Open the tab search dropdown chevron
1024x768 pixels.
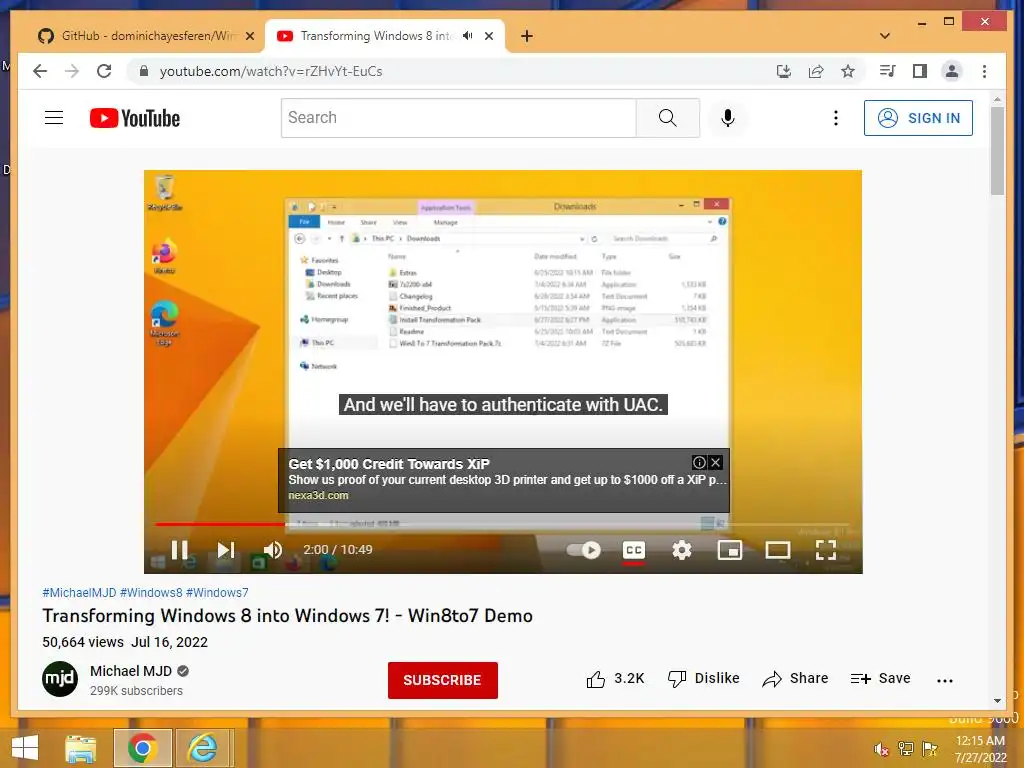(x=885, y=36)
